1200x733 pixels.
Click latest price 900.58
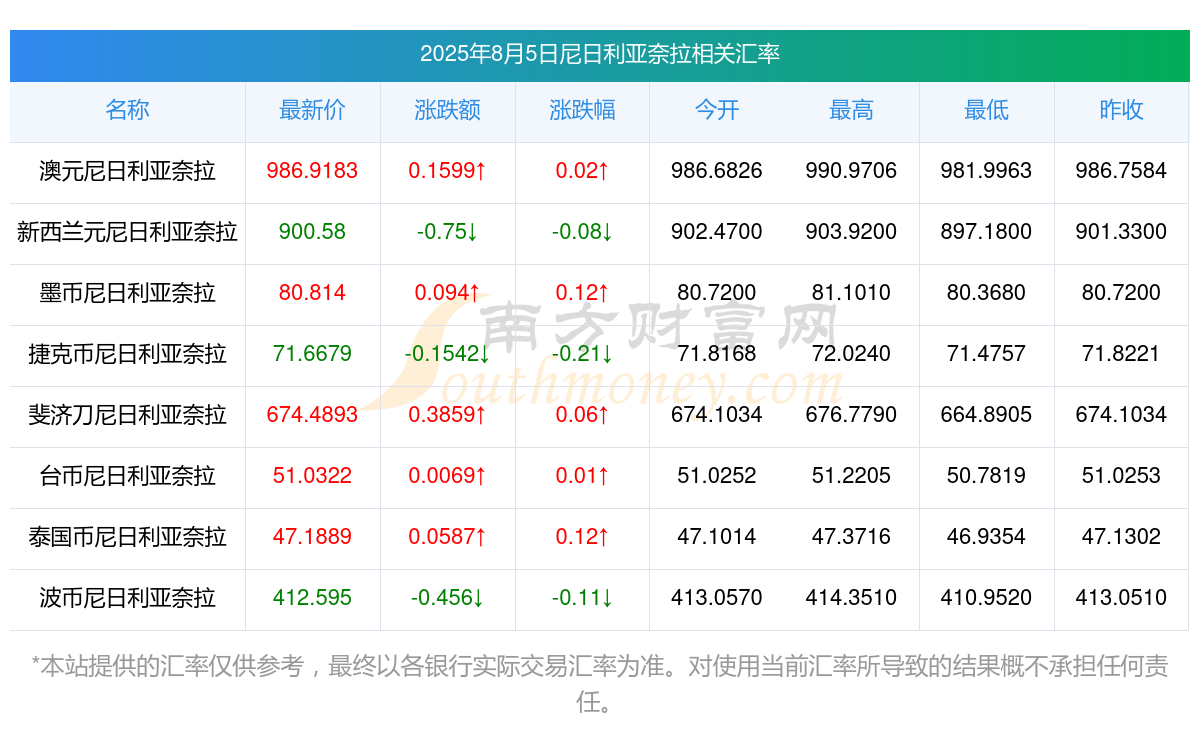coord(312,232)
